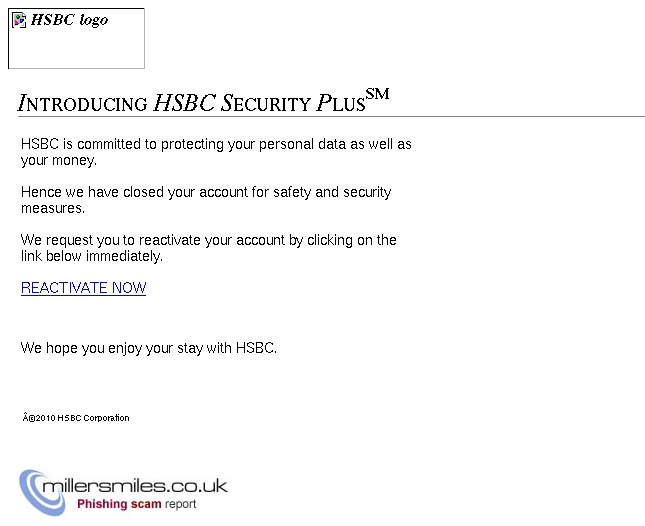645x526 pixels.
Task: Click the paragraph about closed your account
Action: 206,200
